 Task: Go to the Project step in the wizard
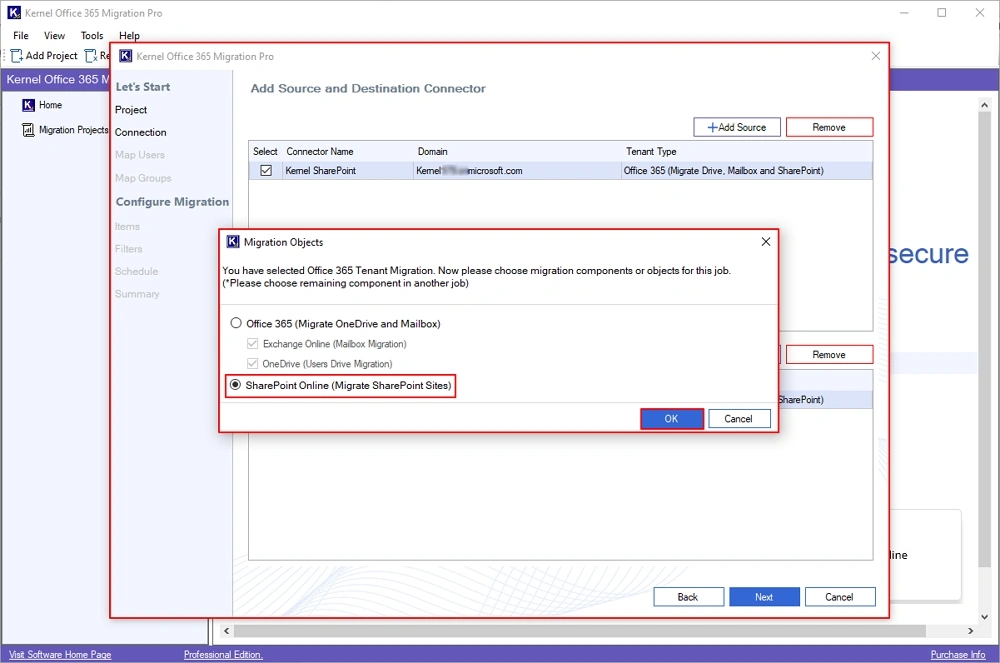point(130,109)
